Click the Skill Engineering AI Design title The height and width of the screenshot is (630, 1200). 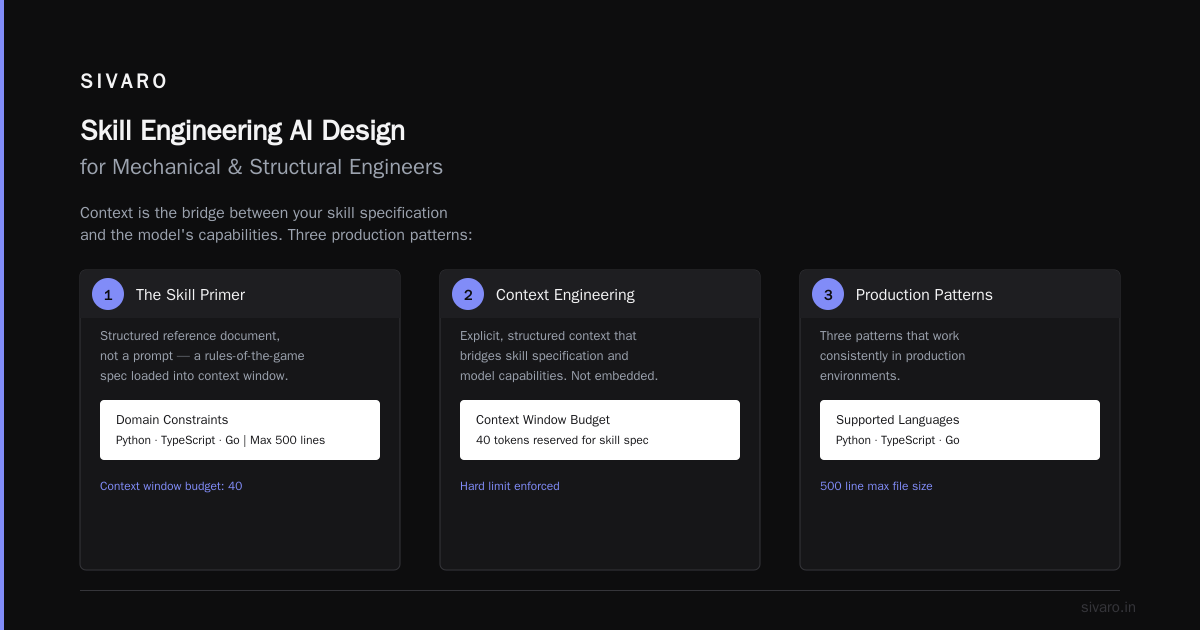click(x=243, y=131)
